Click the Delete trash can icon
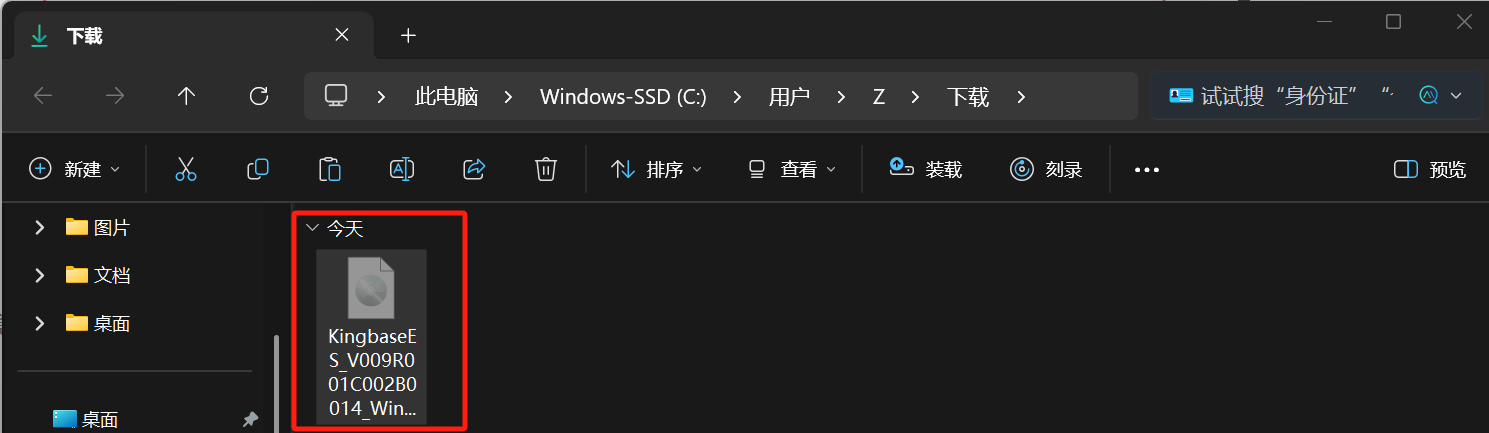 545,169
